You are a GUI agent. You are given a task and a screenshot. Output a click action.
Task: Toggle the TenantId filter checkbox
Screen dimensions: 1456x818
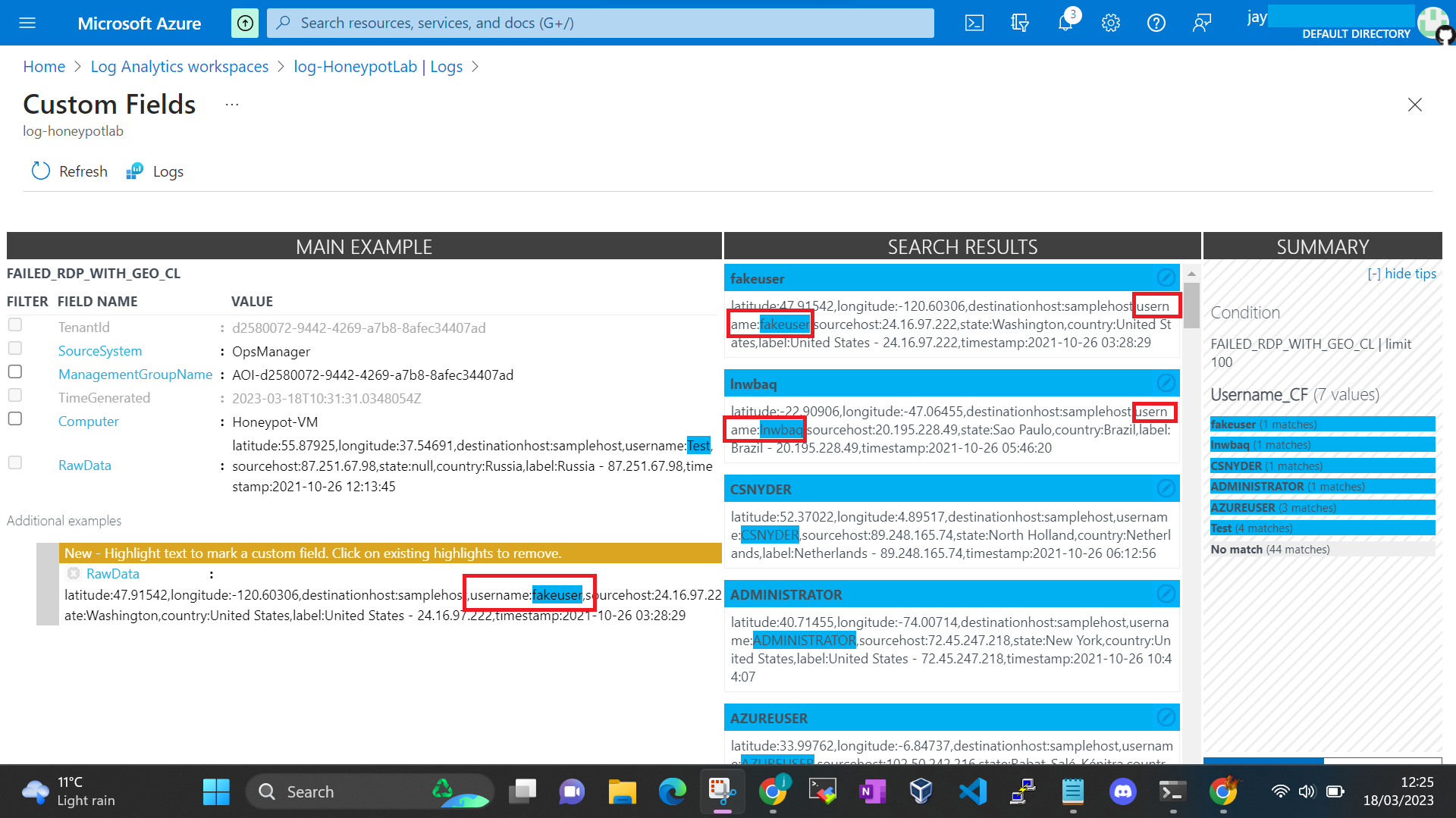click(x=15, y=325)
